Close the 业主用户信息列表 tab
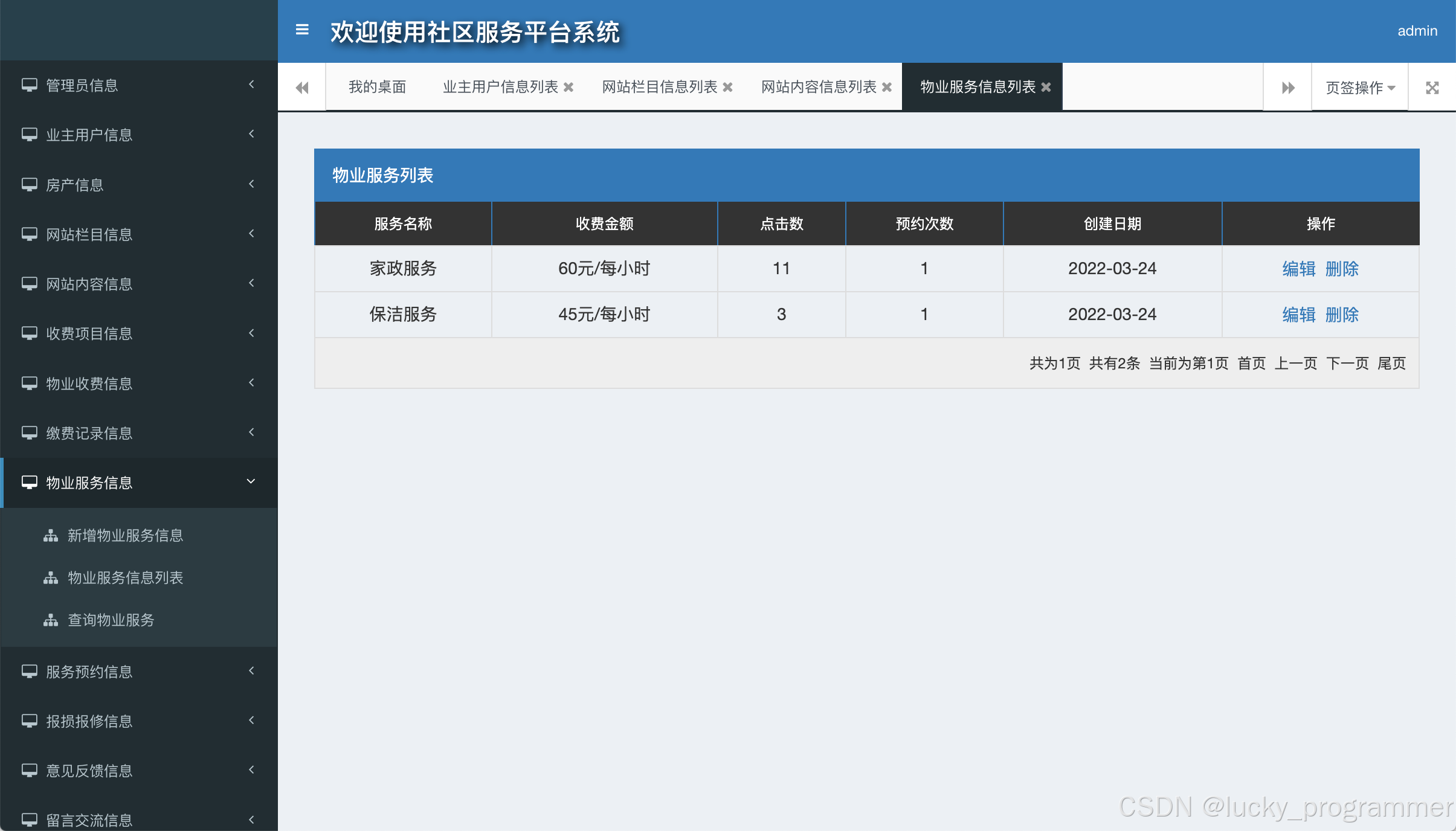Screen dimensions: 1456x831 569,88
